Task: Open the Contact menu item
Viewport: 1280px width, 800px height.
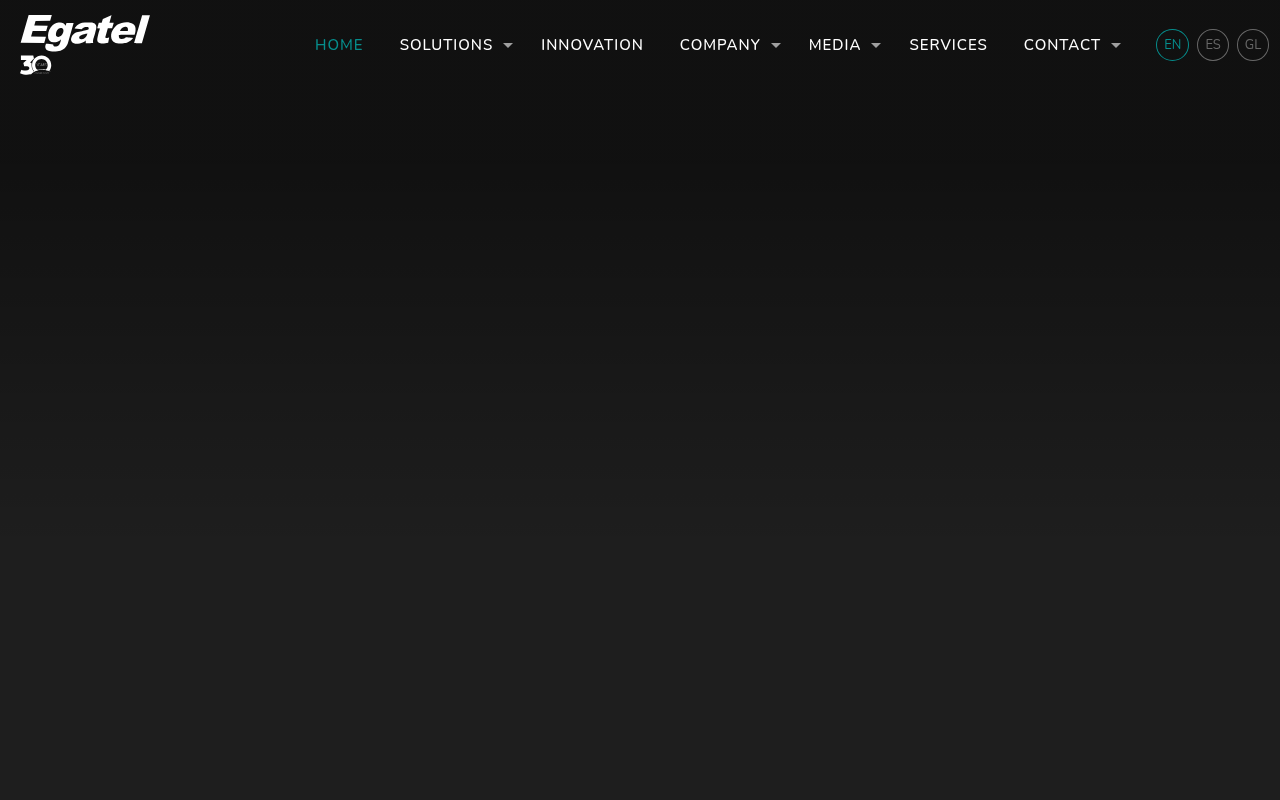Action: point(1062,45)
